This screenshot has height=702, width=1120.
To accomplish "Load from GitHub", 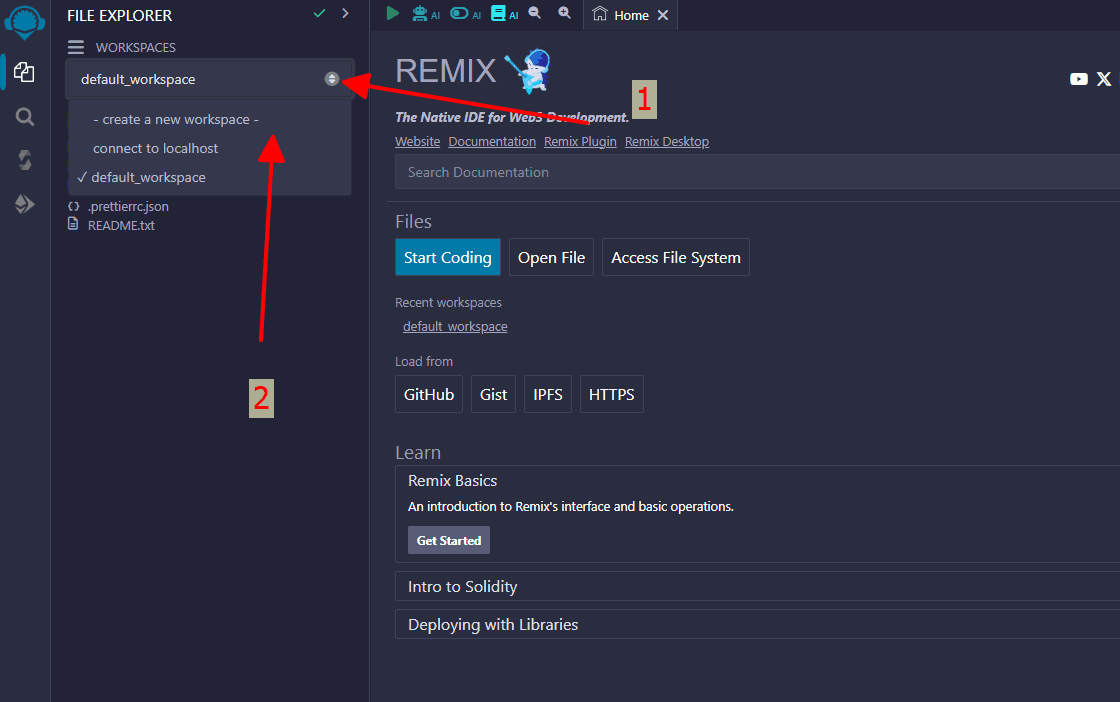I will coord(429,394).
